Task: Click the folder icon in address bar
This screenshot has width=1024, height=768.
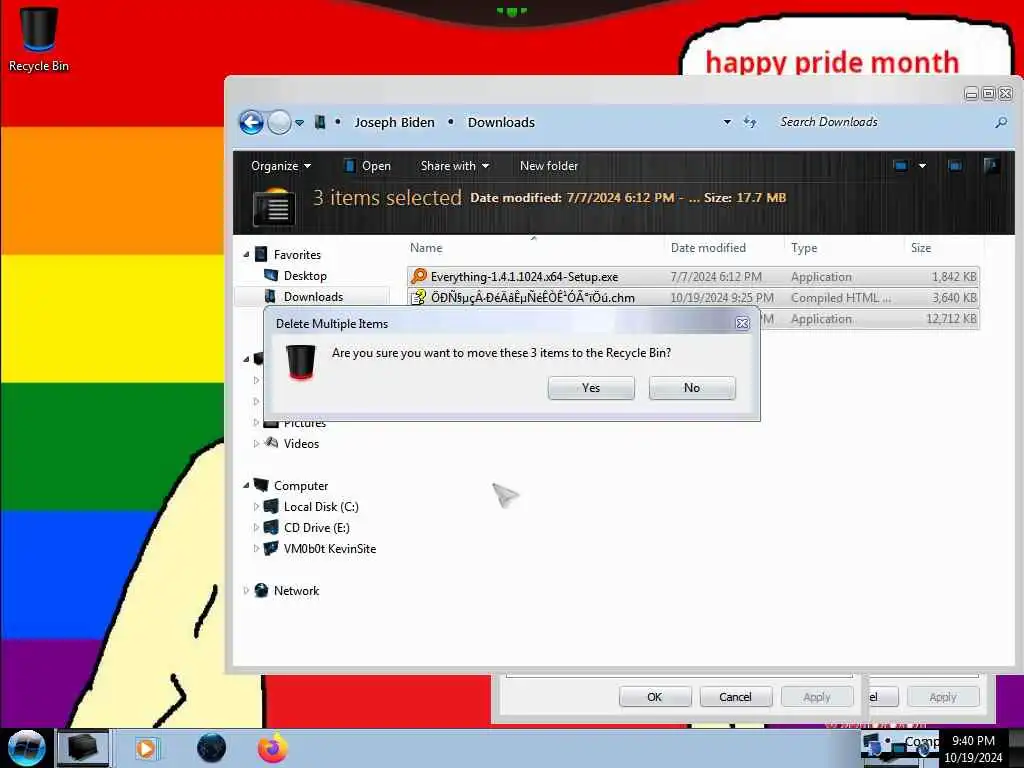Action: pos(320,122)
